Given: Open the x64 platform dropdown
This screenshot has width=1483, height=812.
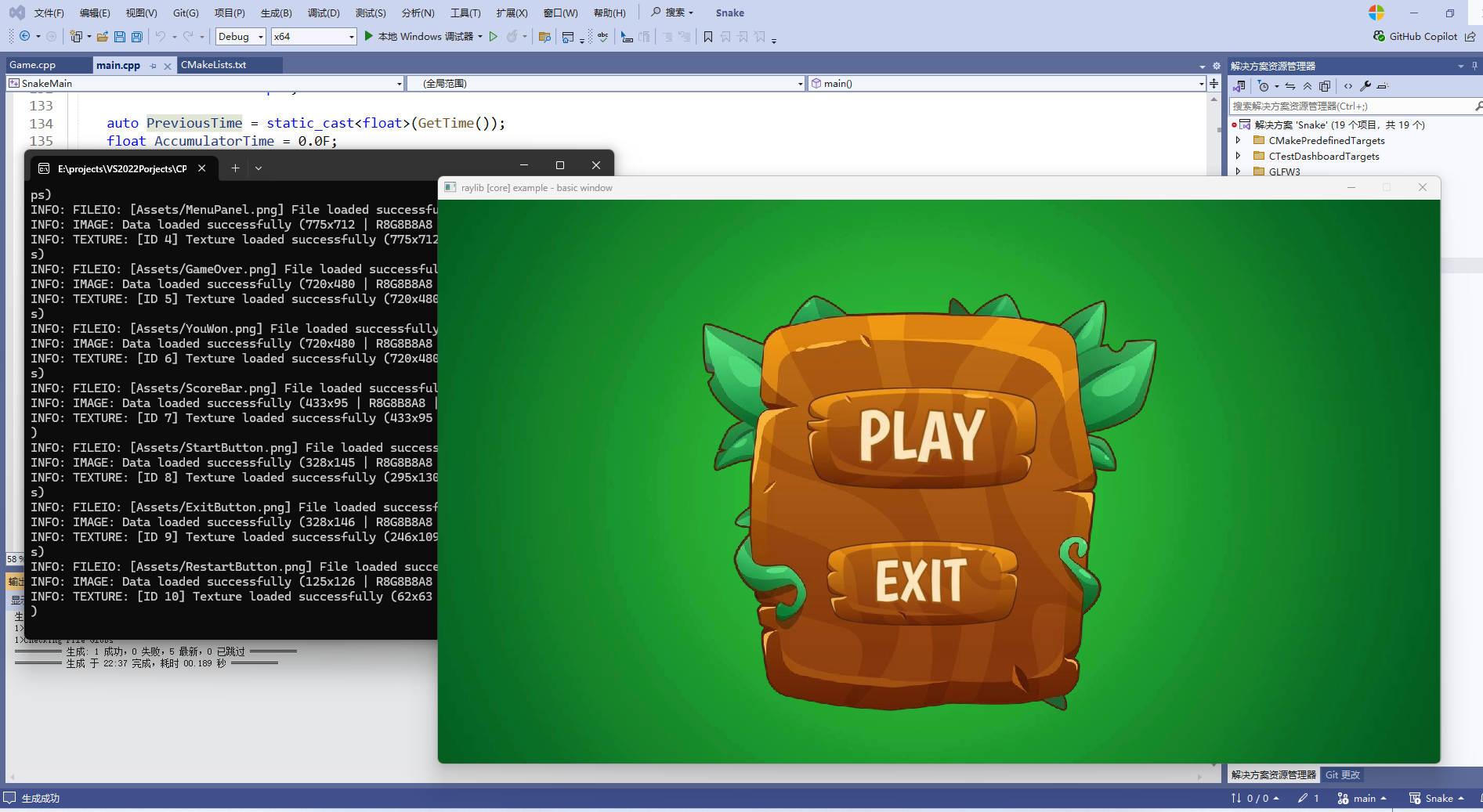Looking at the screenshot, I should coord(314,36).
